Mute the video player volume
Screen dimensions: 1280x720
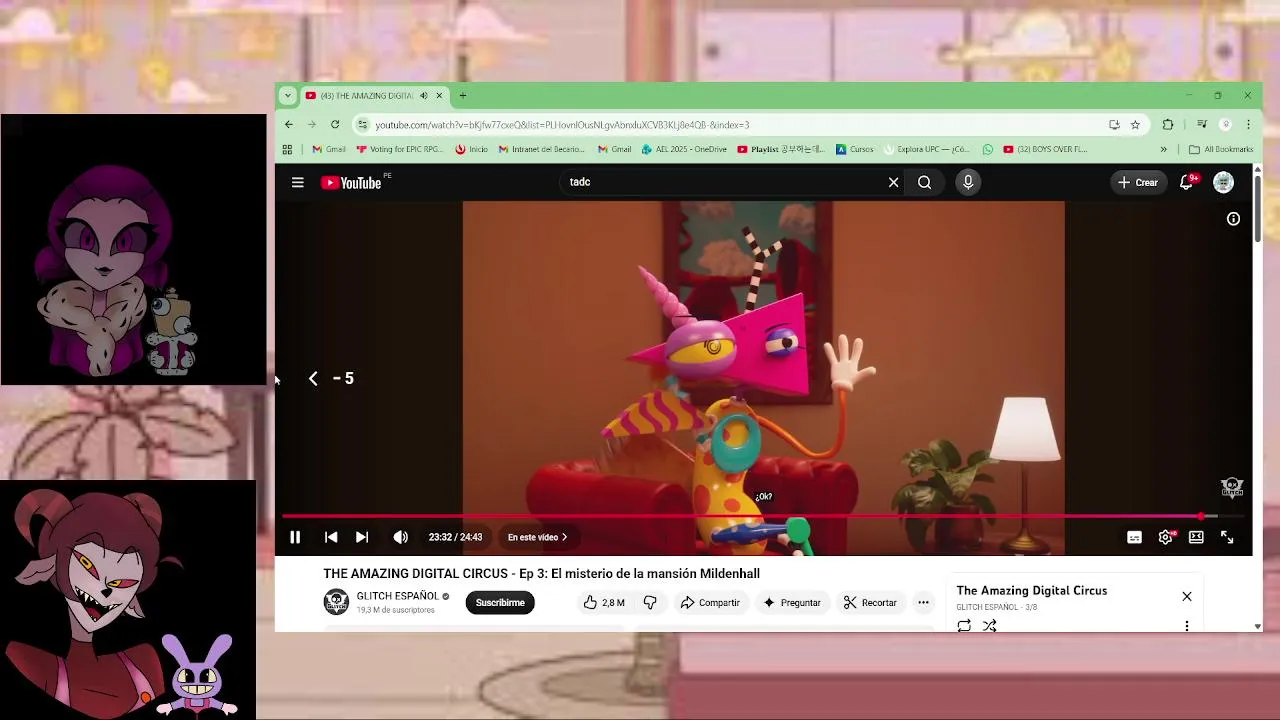click(x=400, y=537)
